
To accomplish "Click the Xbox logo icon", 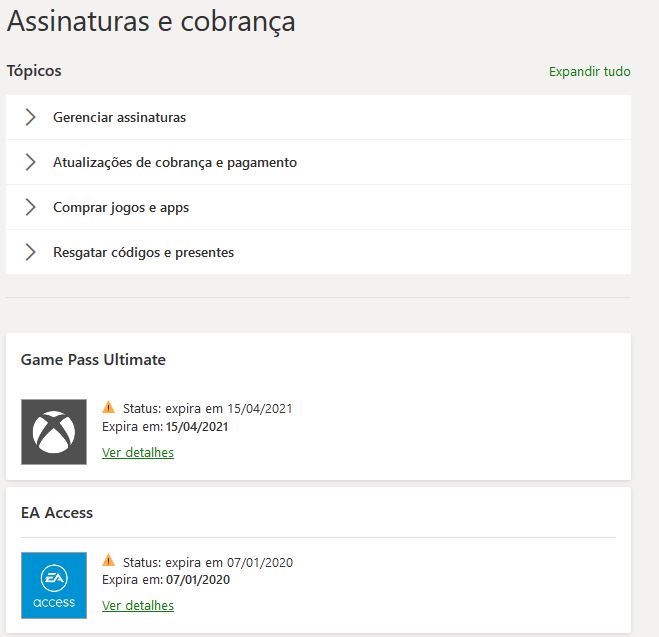I will 54,432.
